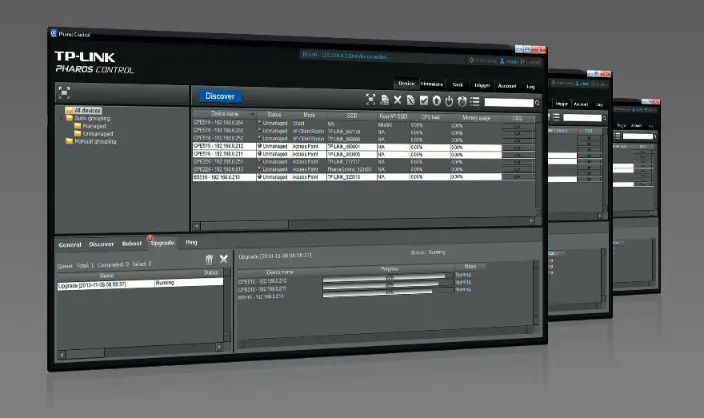Select the Unmanaged folder in the tree

pyautogui.click(x=93, y=133)
